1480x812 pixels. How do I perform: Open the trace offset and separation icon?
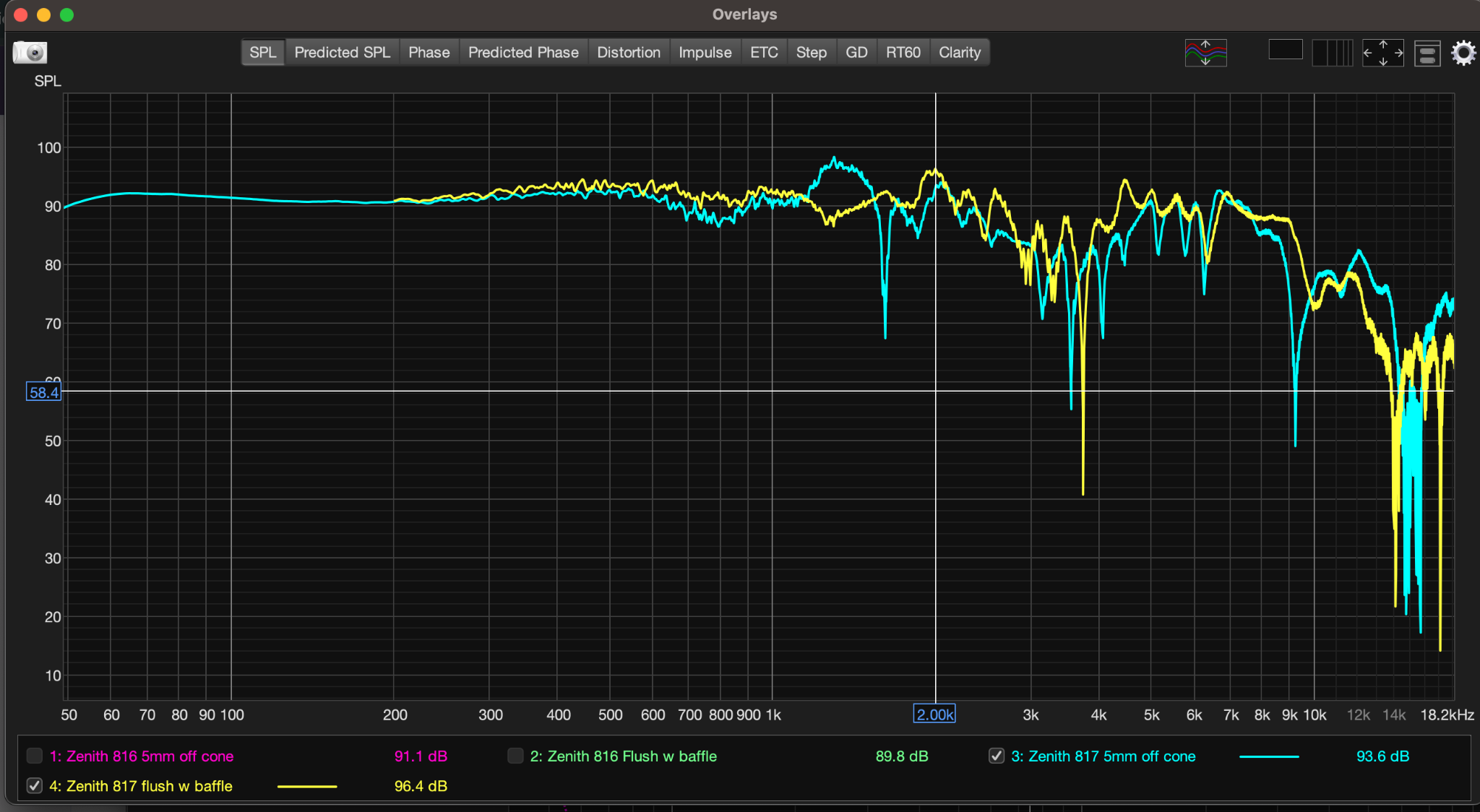pyautogui.click(x=1205, y=52)
